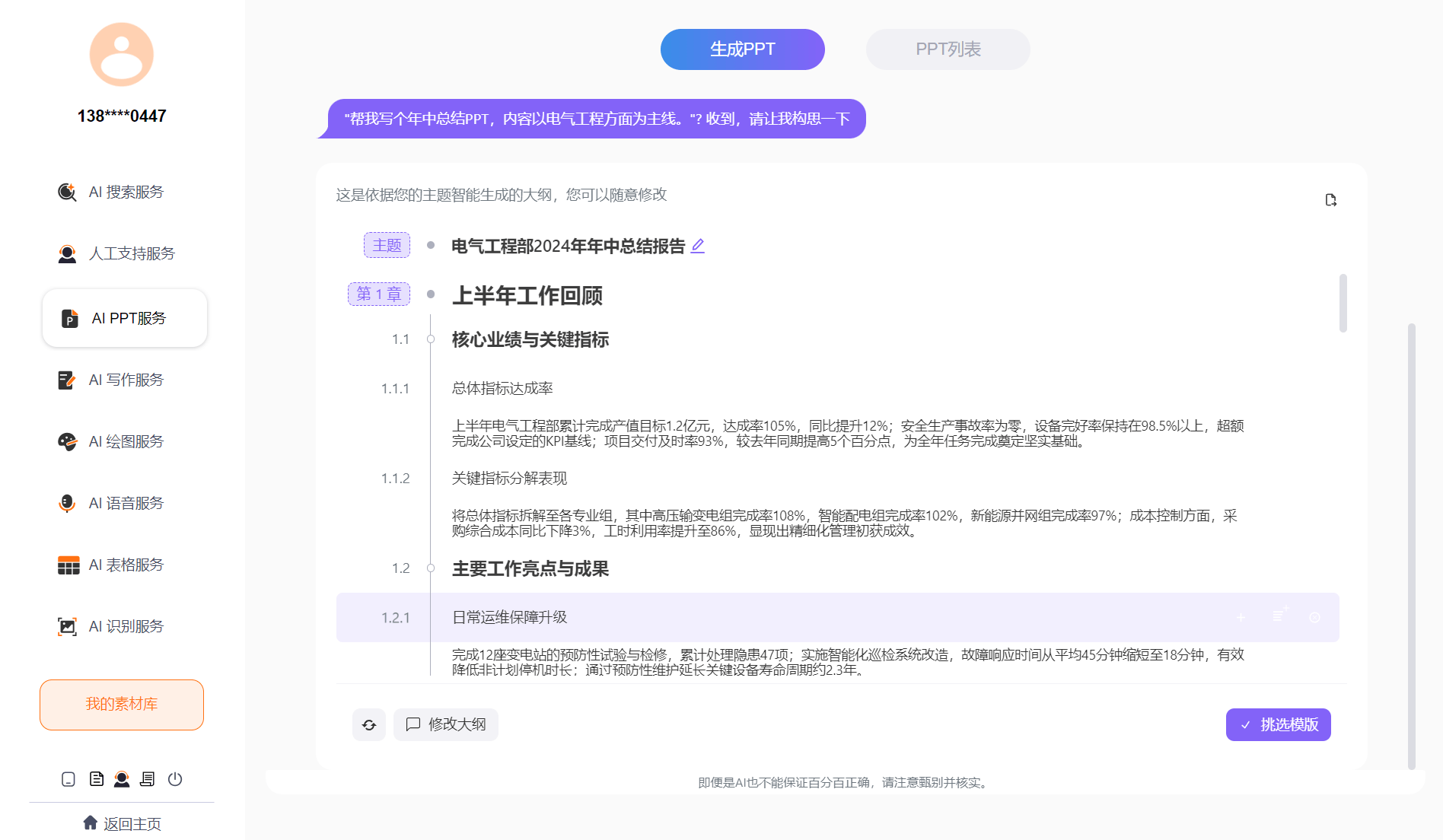Select chapter heading 上半年工作回顾
The image size is (1443, 840).
click(527, 296)
